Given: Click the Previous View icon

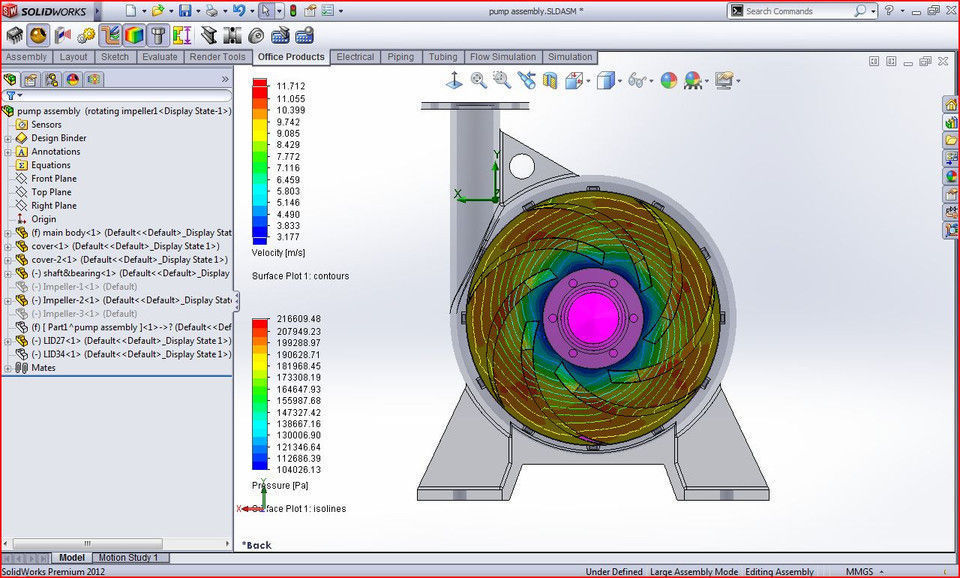Looking at the screenshot, I should coord(526,80).
